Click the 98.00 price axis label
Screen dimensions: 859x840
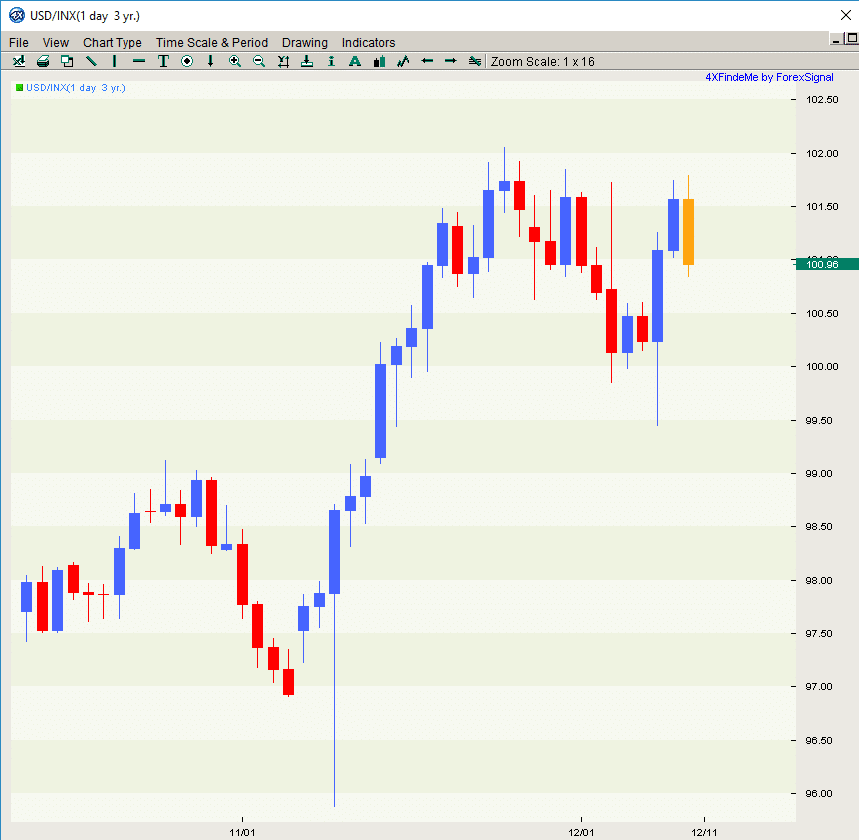(819, 580)
